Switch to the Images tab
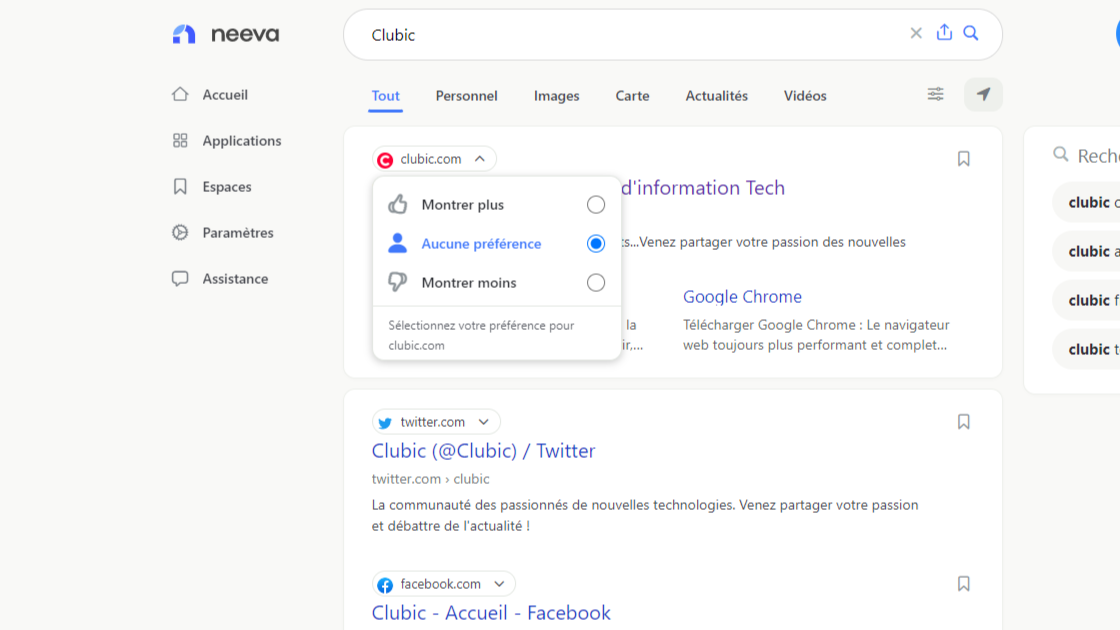 556,96
